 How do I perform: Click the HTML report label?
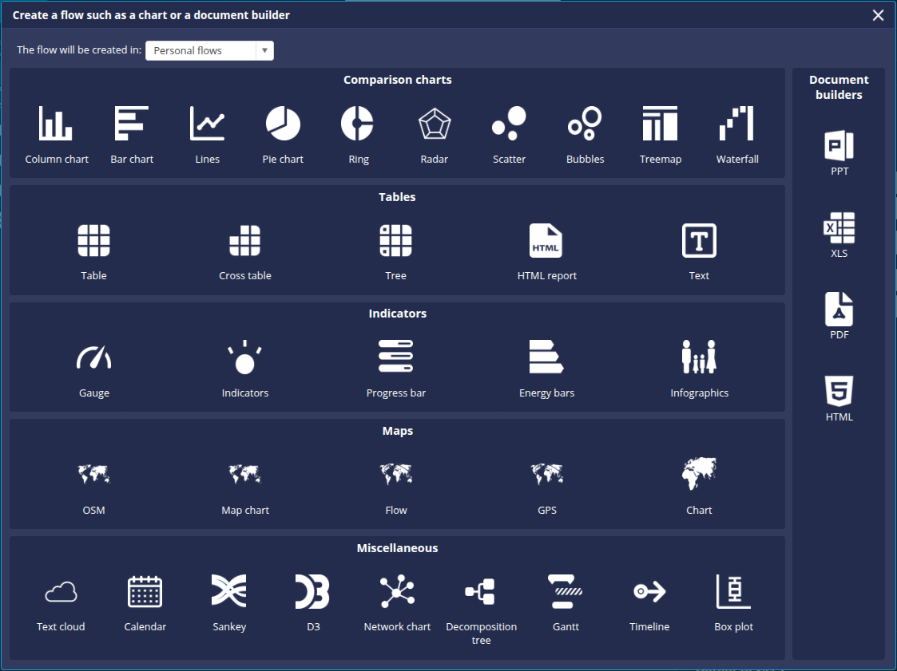(547, 276)
